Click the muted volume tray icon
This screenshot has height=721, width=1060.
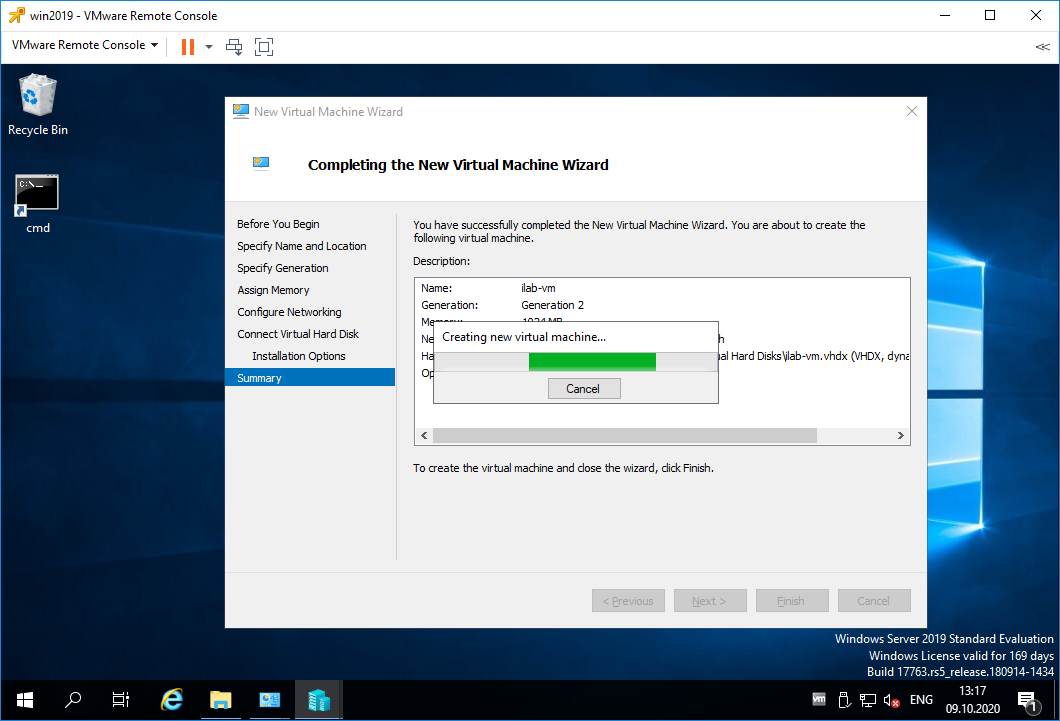pyautogui.click(x=892, y=700)
